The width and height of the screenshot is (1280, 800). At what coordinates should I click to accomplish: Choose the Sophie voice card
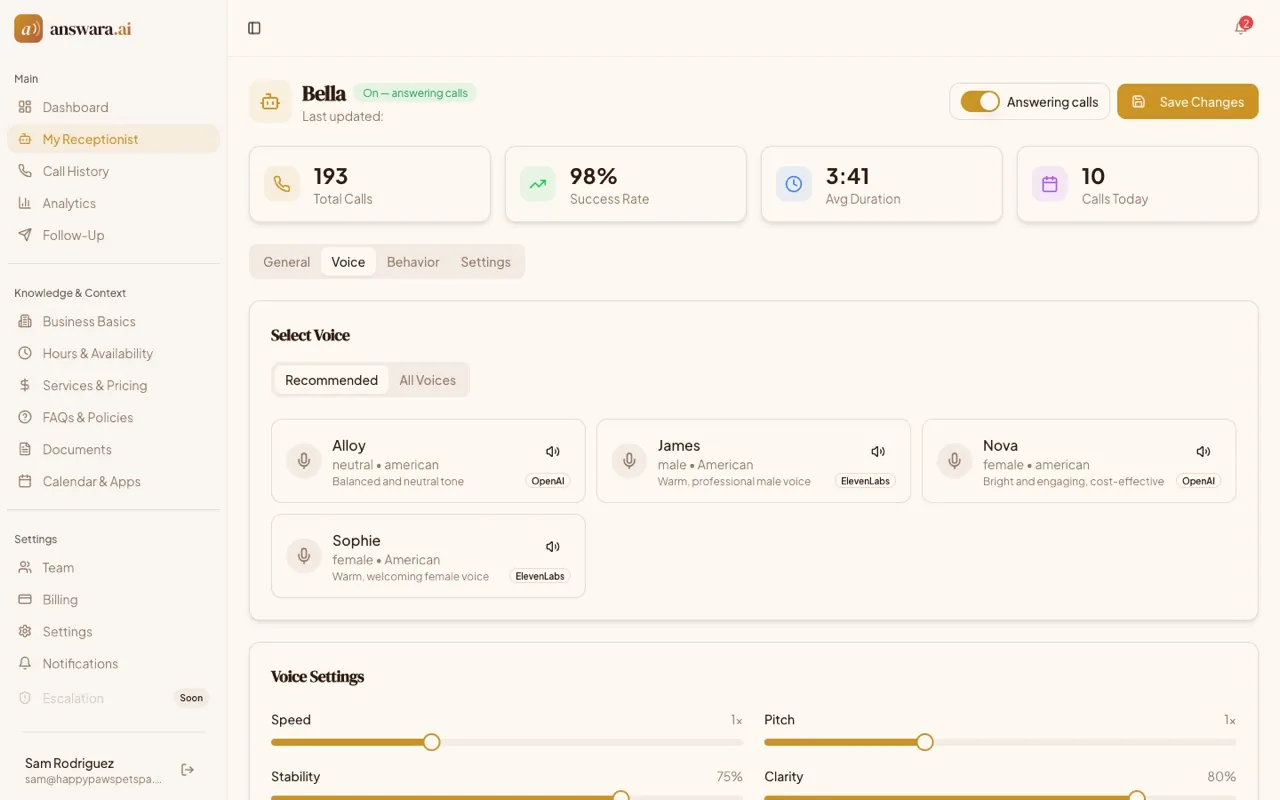pyautogui.click(x=428, y=556)
